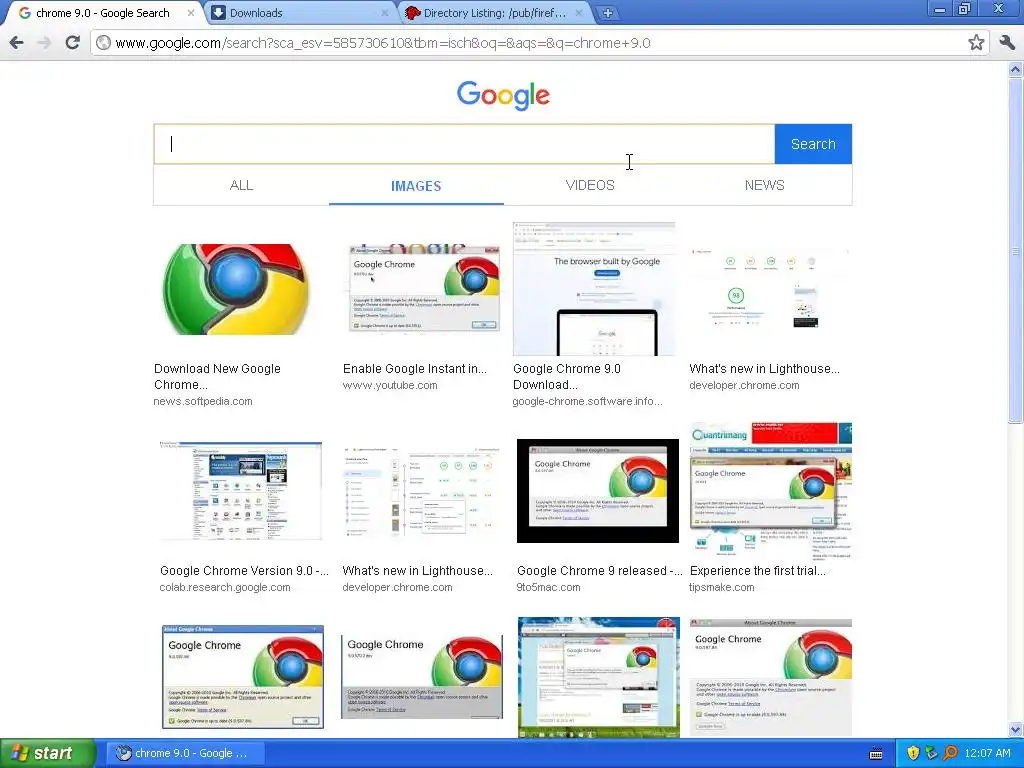Image resolution: width=1024 pixels, height=768 pixels.
Task: Click 9to5mac.com source text
Action: point(547,587)
